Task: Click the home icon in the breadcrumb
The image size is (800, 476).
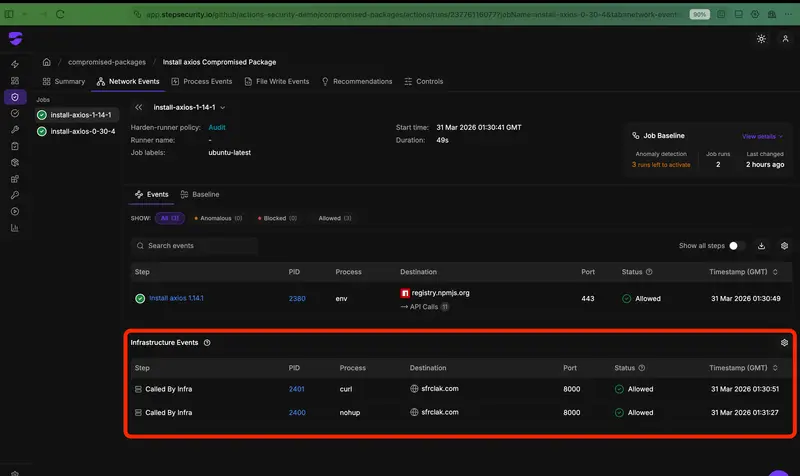Action: pyautogui.click(x=47, y=62)
